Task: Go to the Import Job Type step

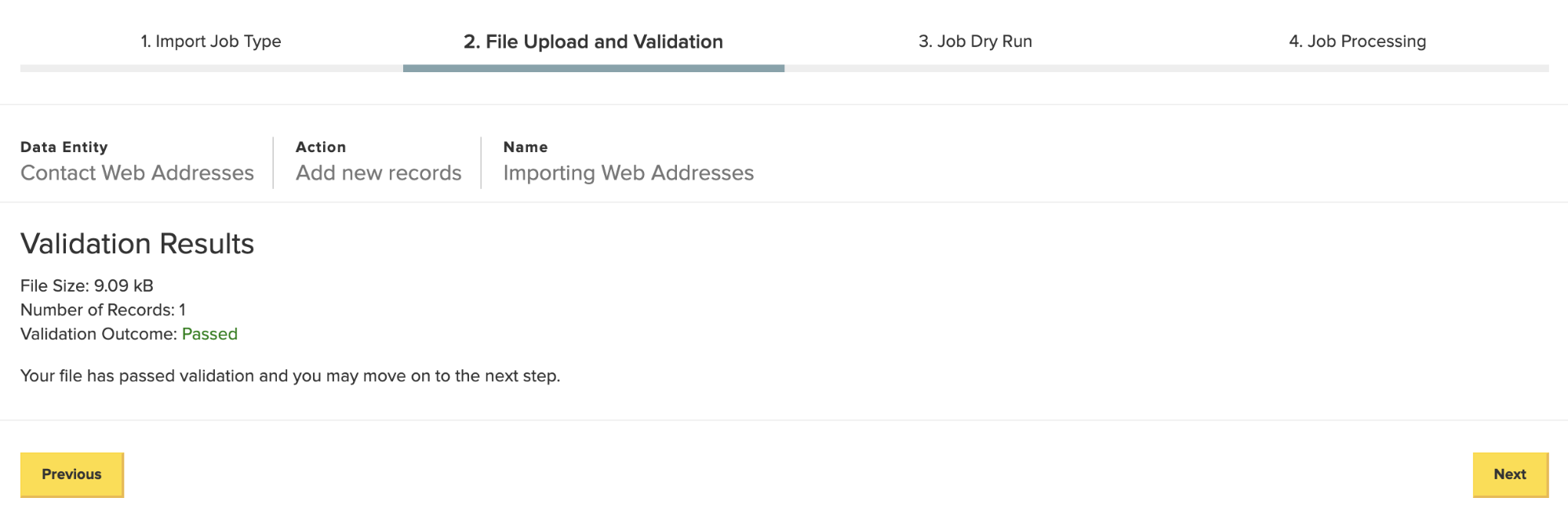Action: pyautogui.click(x=210, y=42)
